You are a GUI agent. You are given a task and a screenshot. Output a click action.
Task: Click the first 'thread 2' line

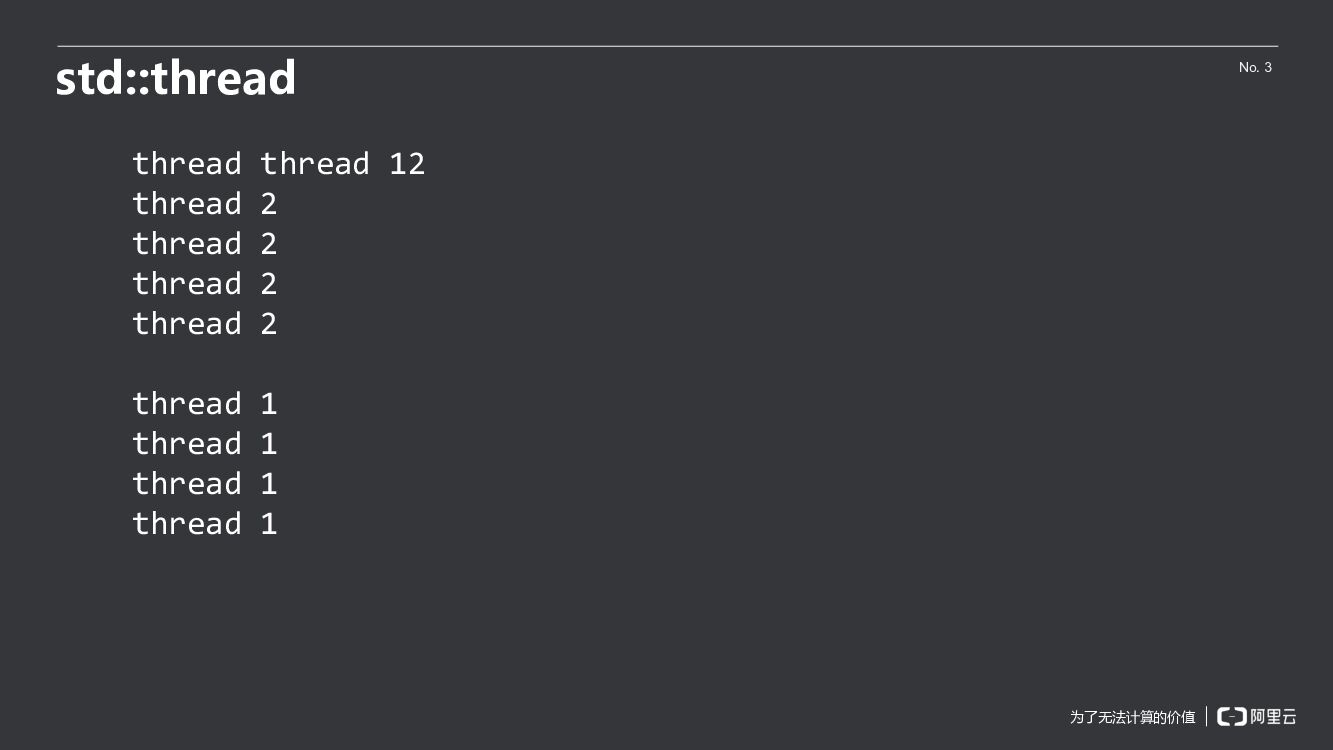(x=204, y=204)
